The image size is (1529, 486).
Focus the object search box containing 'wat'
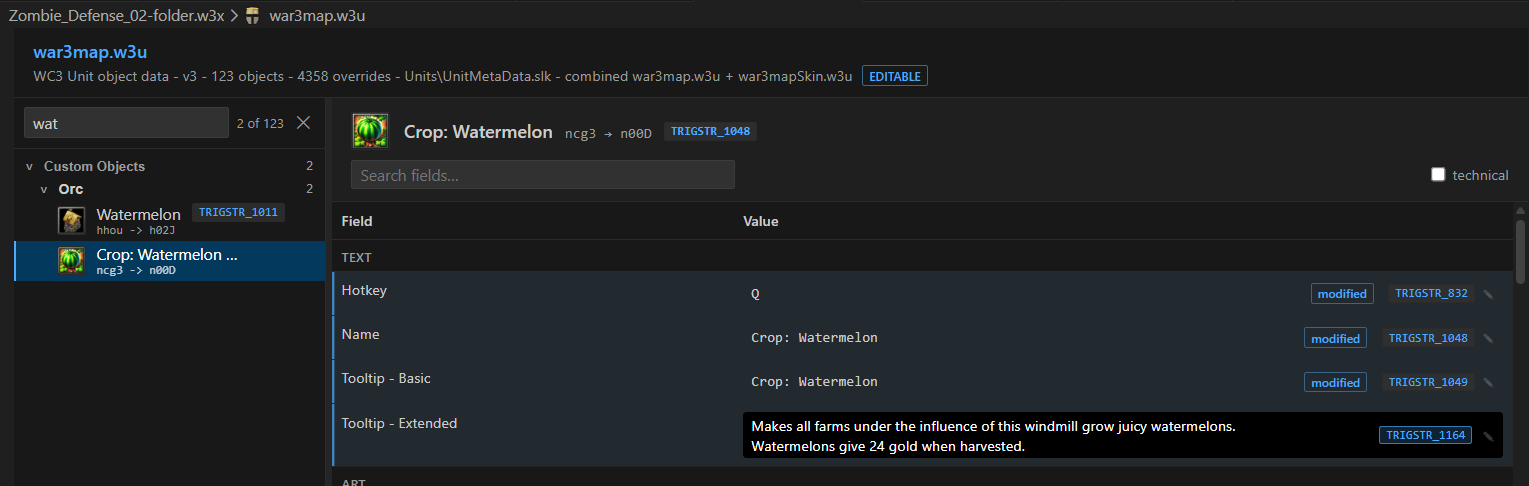(x=127, y=123)
